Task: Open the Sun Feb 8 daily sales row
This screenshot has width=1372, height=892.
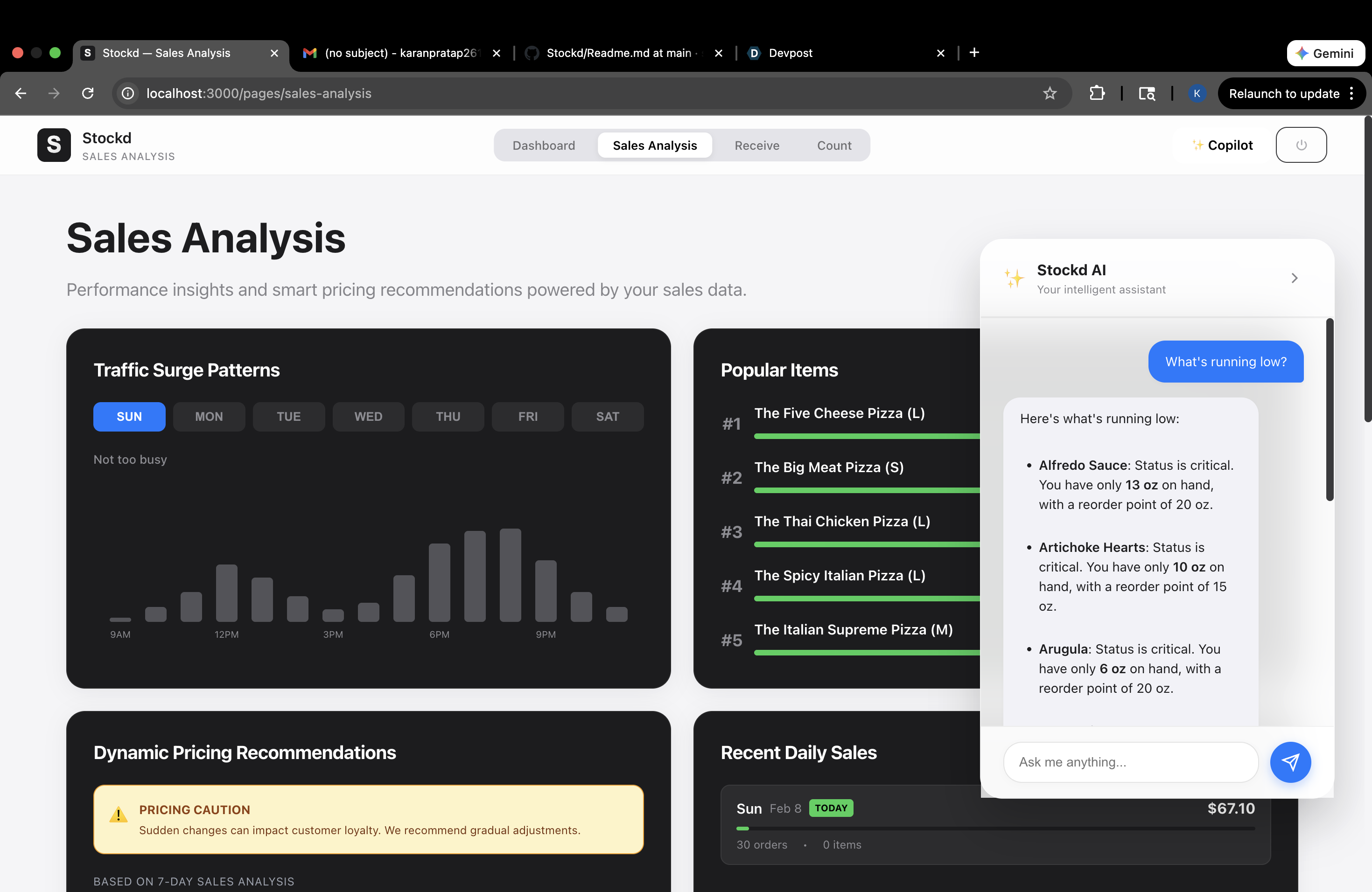Action: point(994,824)
